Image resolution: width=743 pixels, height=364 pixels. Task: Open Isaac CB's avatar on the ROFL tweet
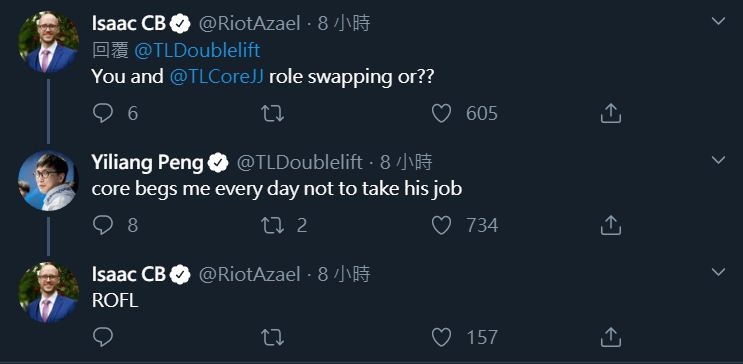click(48, 292)
